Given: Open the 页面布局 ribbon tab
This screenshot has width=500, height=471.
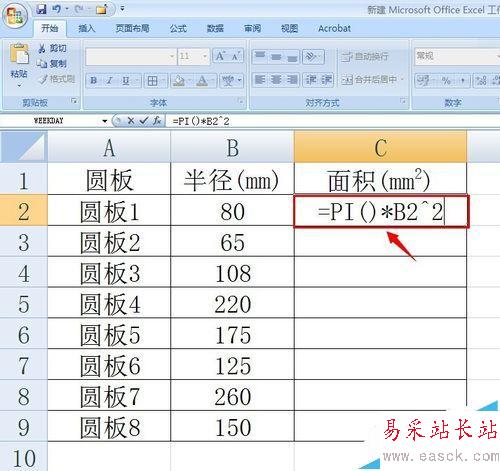Looking at the screenshot, I should pyautogui.click(x=133, y=29).
